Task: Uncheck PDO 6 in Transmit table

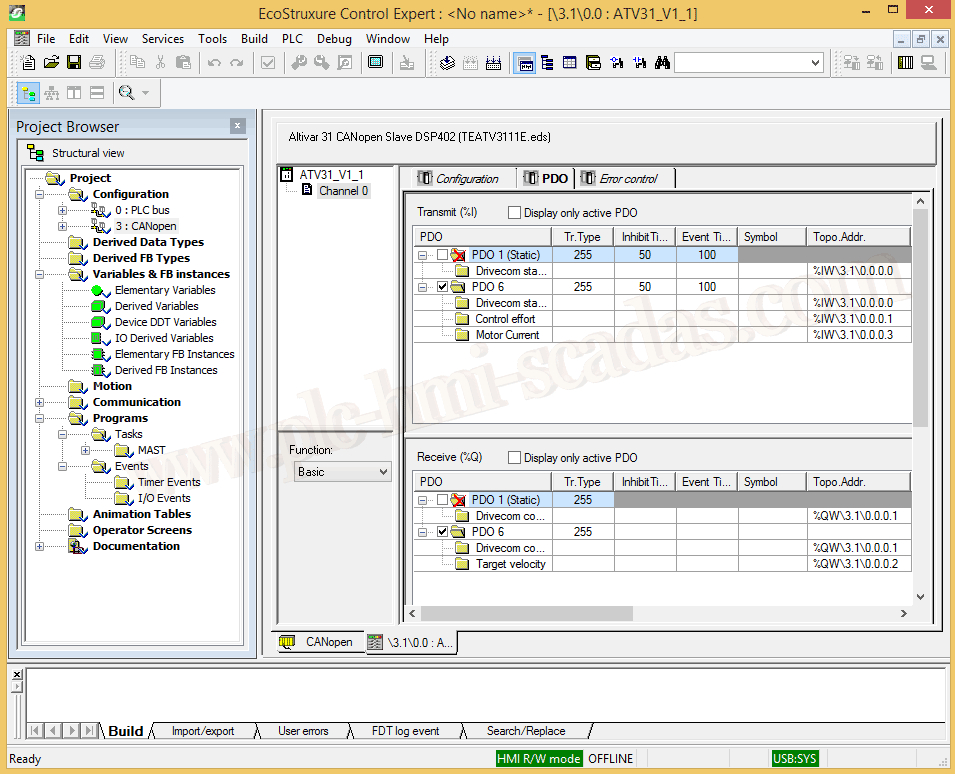Action: coord(443,287)
